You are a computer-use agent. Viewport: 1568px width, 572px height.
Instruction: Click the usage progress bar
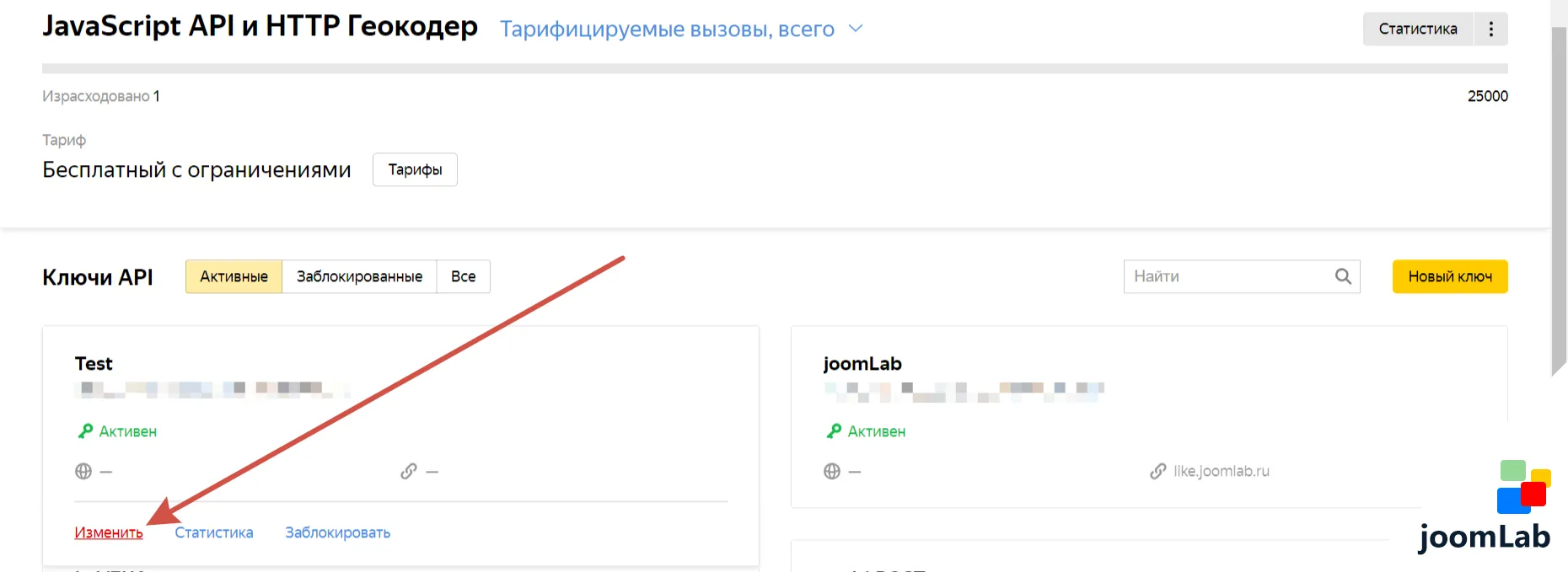pyautogui.click(x=775, y=68)
